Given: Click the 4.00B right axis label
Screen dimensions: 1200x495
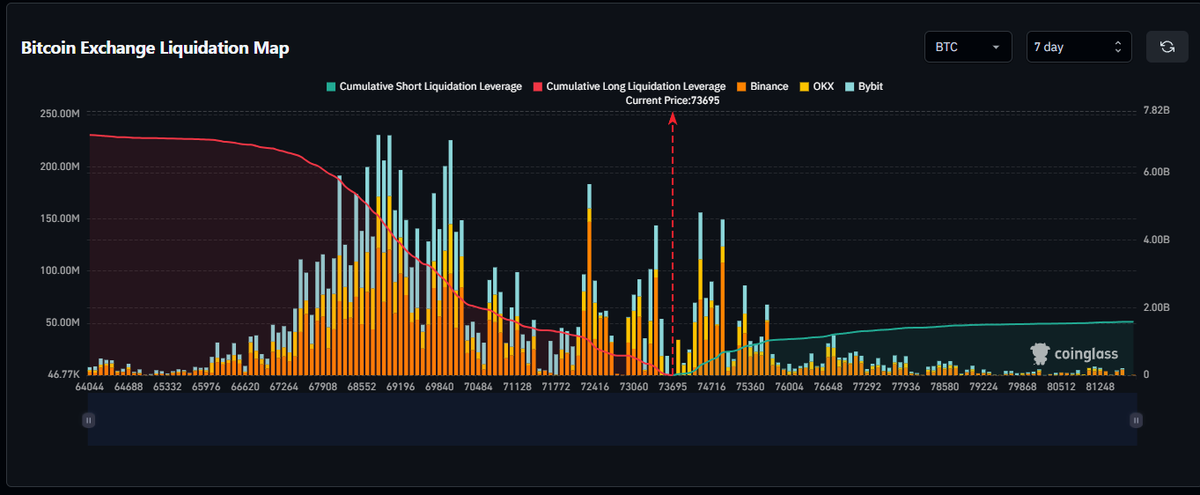Looking at the screenshot, I should (1156, 240).
